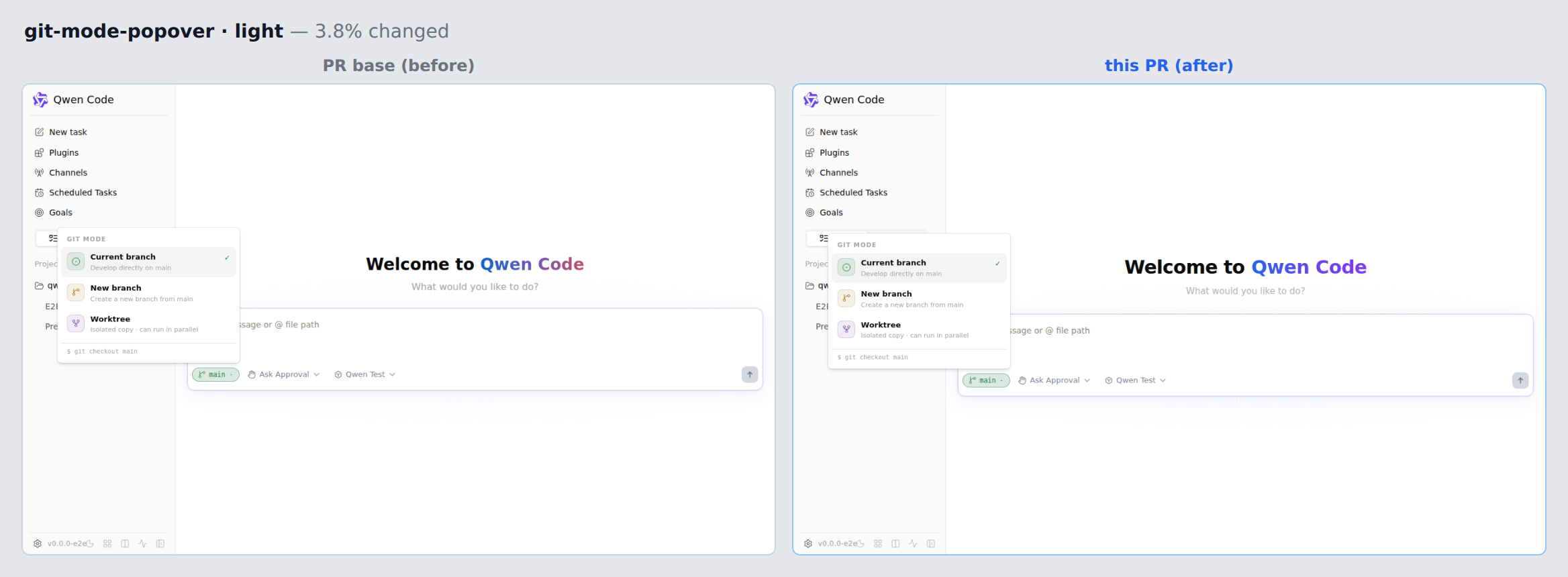This screenshot has height=577, width=1568.
Task: Click the Plugins icon in the before panel
Action: pos(40,152)
